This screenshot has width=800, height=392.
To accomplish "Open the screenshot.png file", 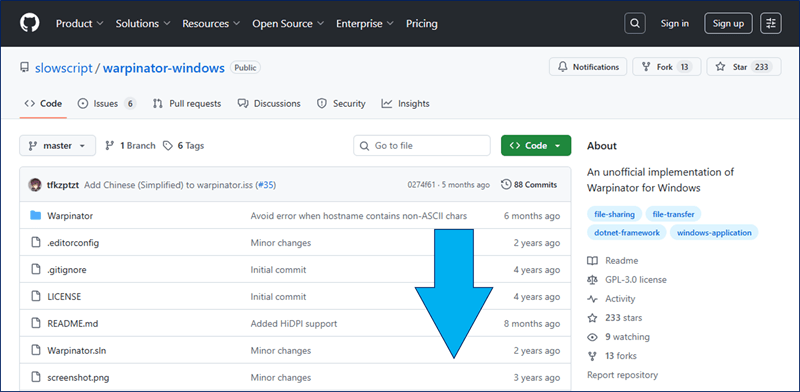I will pyautogui.click(x=78, y=378).
